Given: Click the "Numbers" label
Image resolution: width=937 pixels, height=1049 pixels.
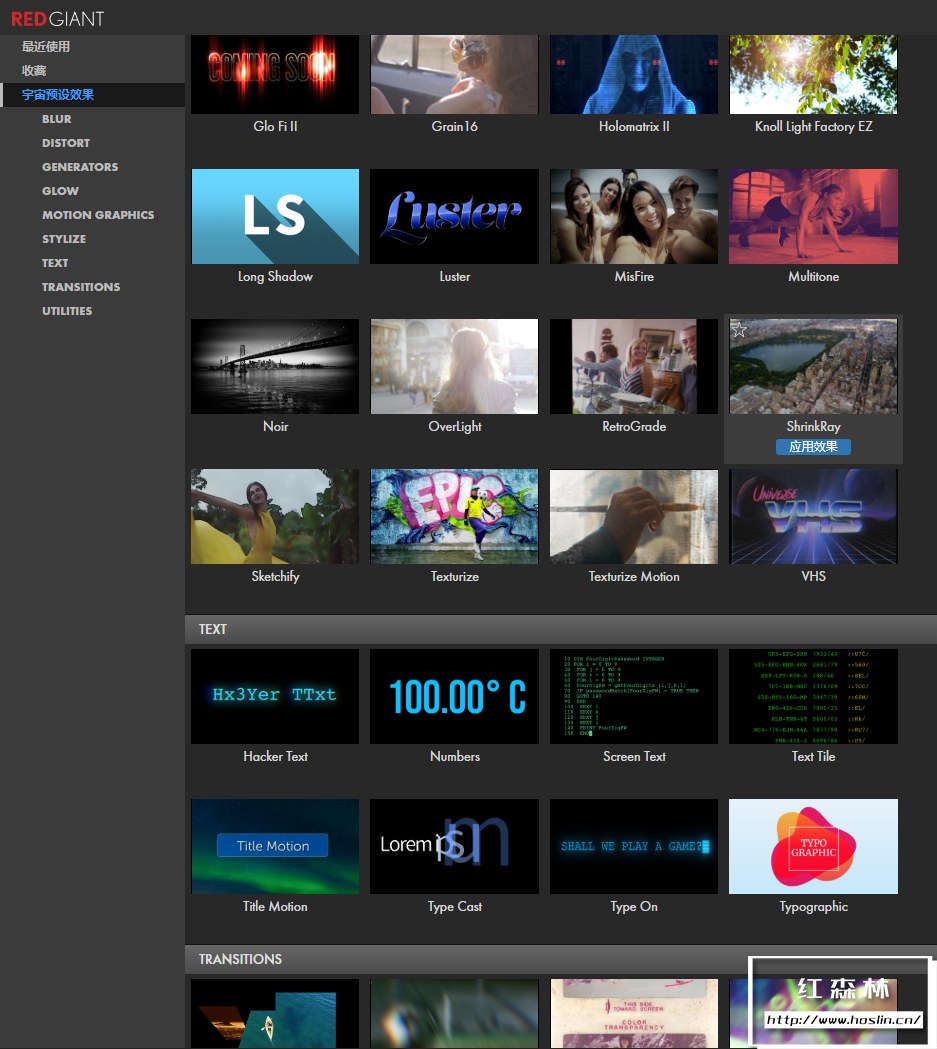Looking at the screenshot, I should click(x=454, y=756).
